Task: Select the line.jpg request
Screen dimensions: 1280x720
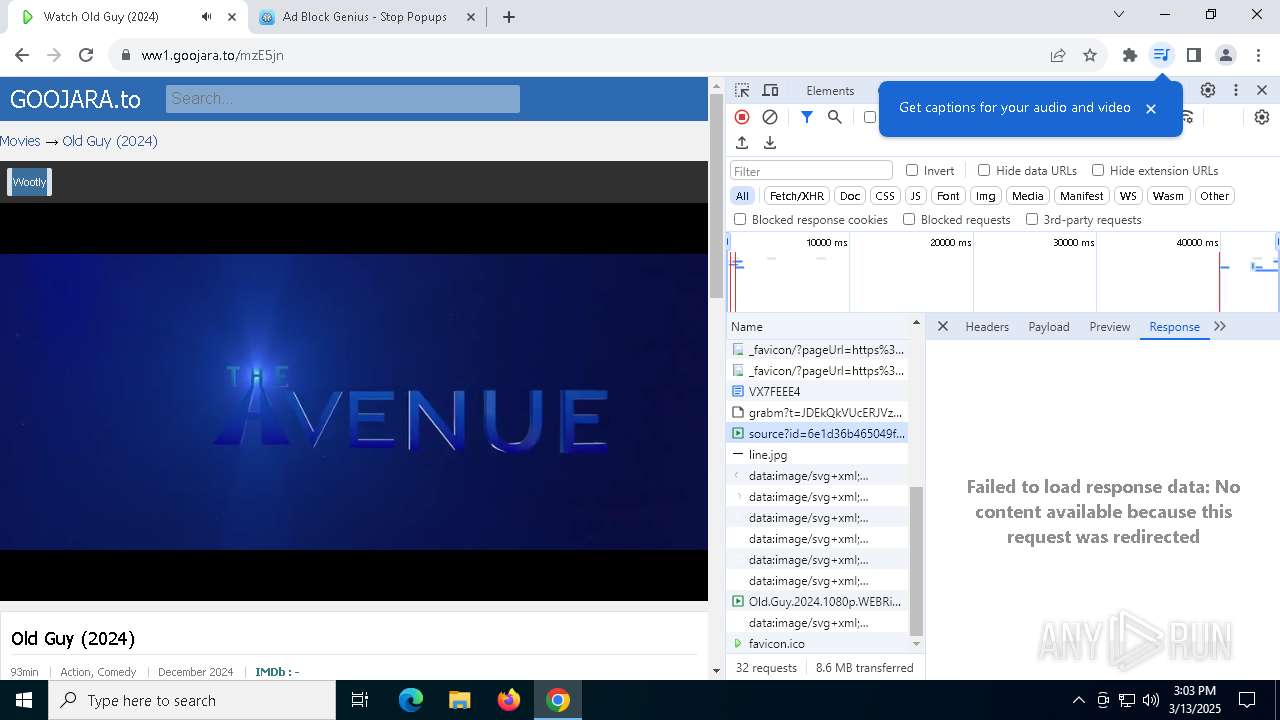Action: tap(819, 454)
